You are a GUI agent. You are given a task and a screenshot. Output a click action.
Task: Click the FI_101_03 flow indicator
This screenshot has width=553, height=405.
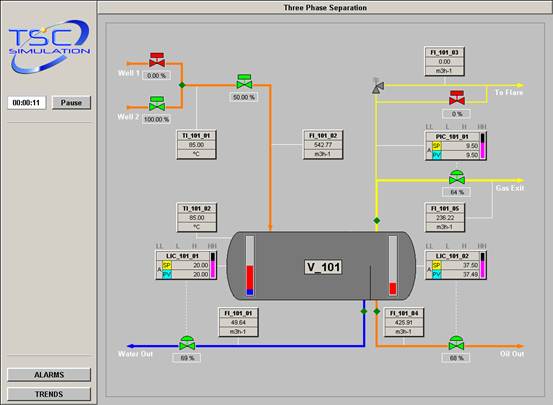[444, 61]
